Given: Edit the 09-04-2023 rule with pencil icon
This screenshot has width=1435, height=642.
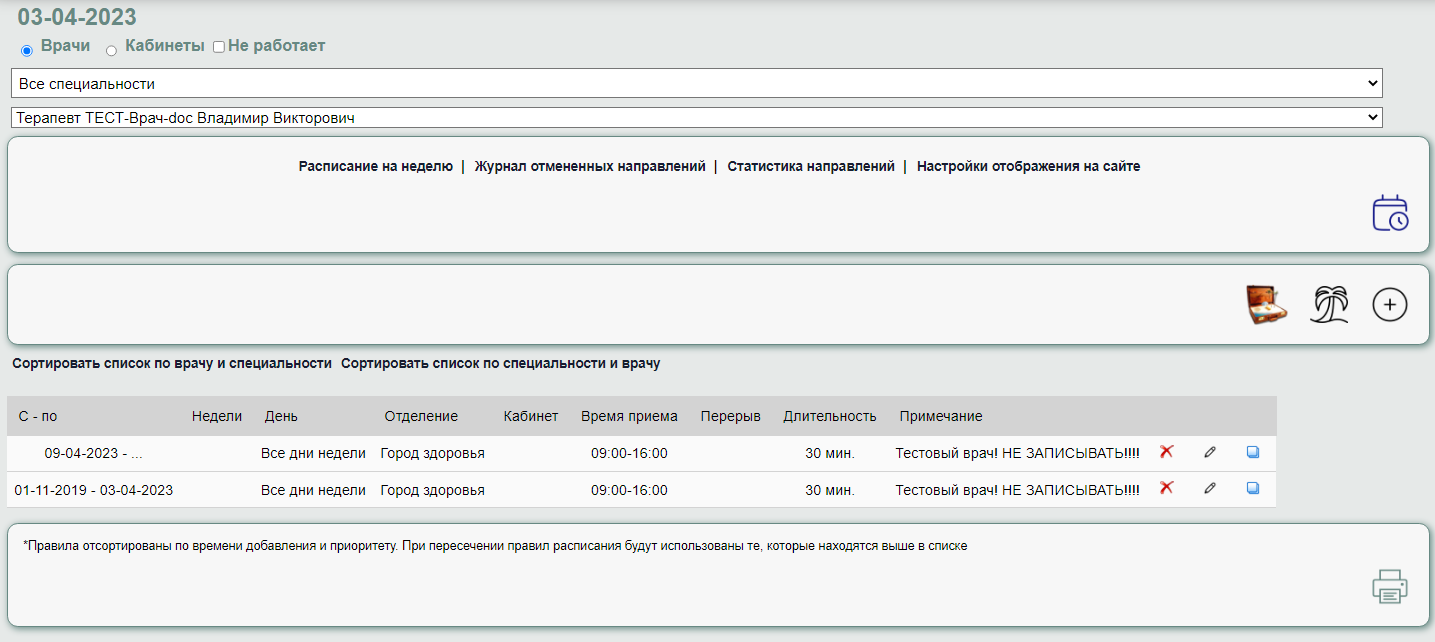Looking at the screenshot, I should click(x=1210, y=452).
